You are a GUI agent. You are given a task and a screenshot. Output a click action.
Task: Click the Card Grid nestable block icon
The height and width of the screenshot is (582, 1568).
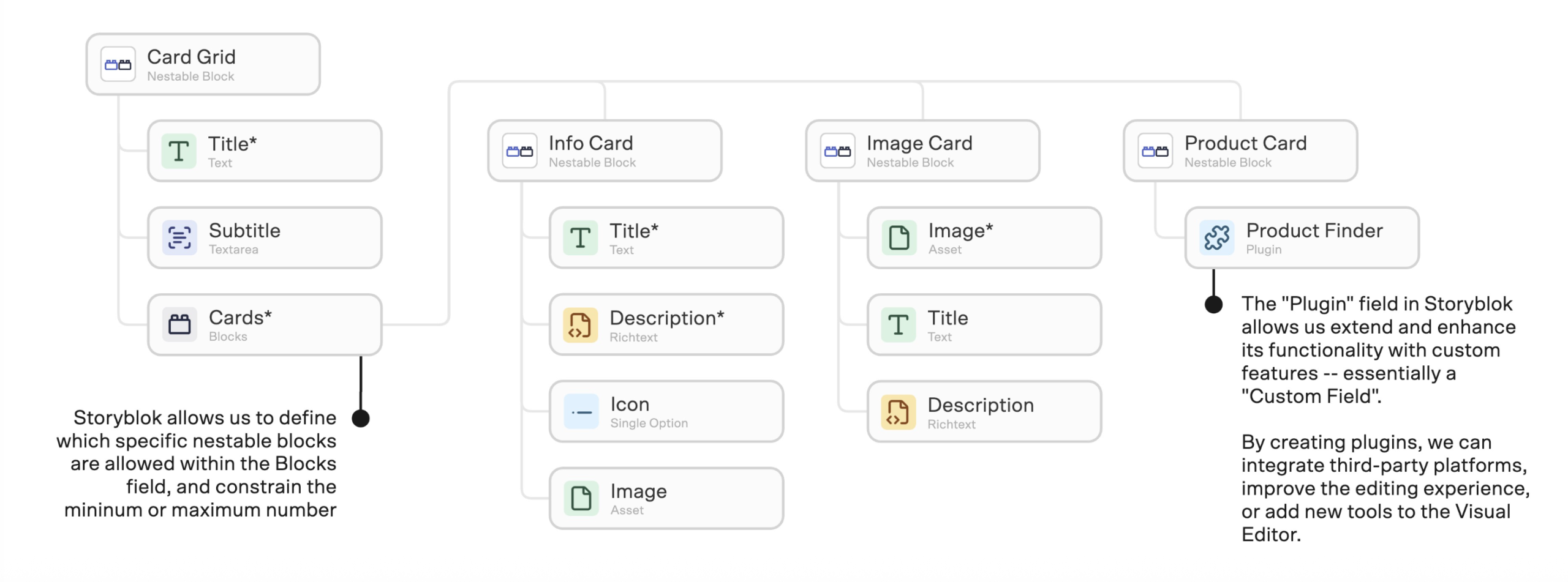click(x=118, y=64)
